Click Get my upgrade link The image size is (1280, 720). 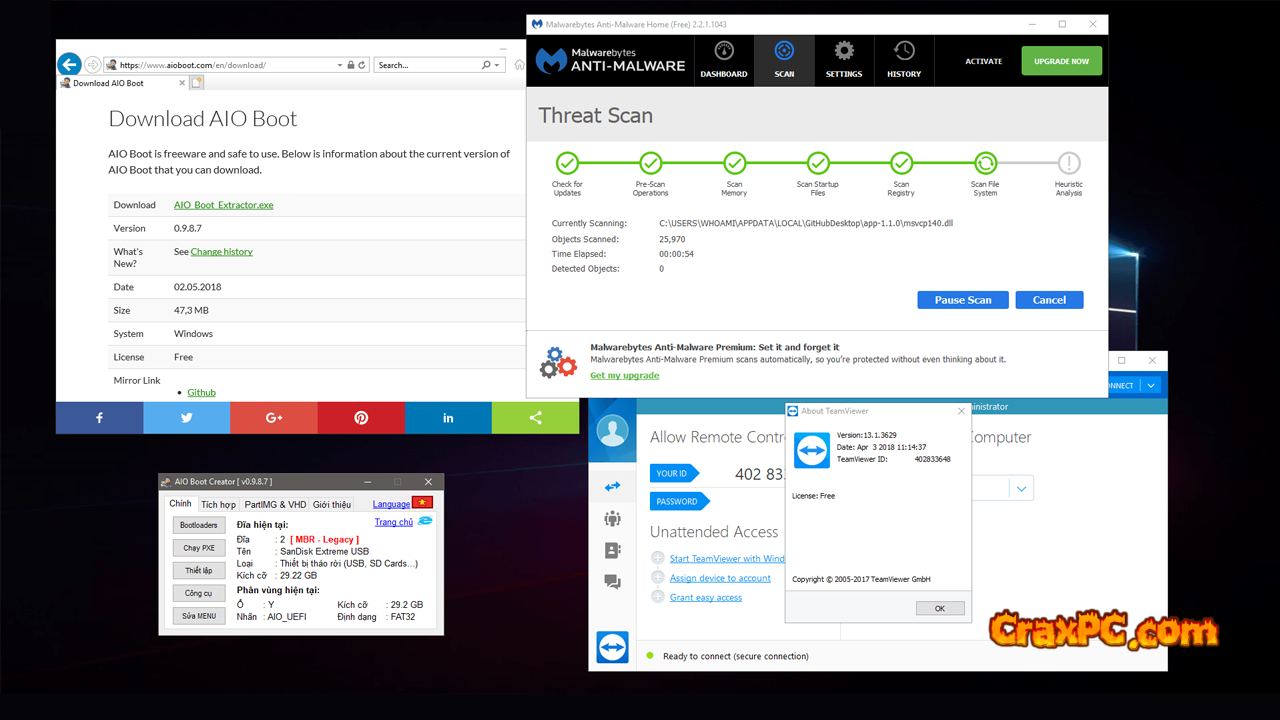pyautogui.click(x=624, y=376)
